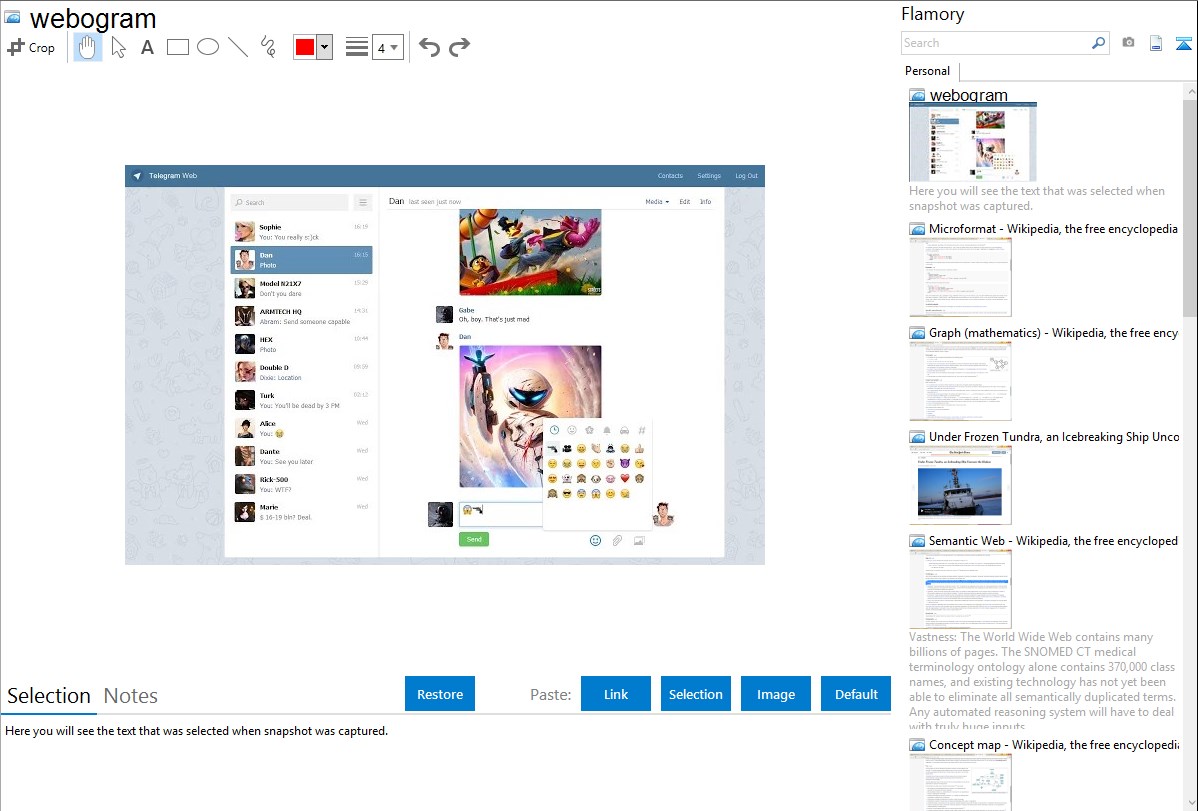Image resolution: width=1198 pixels, height=811 pixels.
Task: Click the 'webogram' title in the snapshot list
Action: 968,96
